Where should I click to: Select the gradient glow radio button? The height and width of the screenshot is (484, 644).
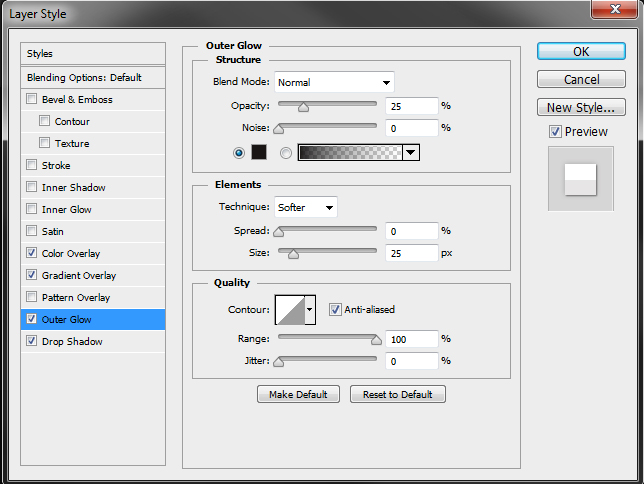point(286,152)
